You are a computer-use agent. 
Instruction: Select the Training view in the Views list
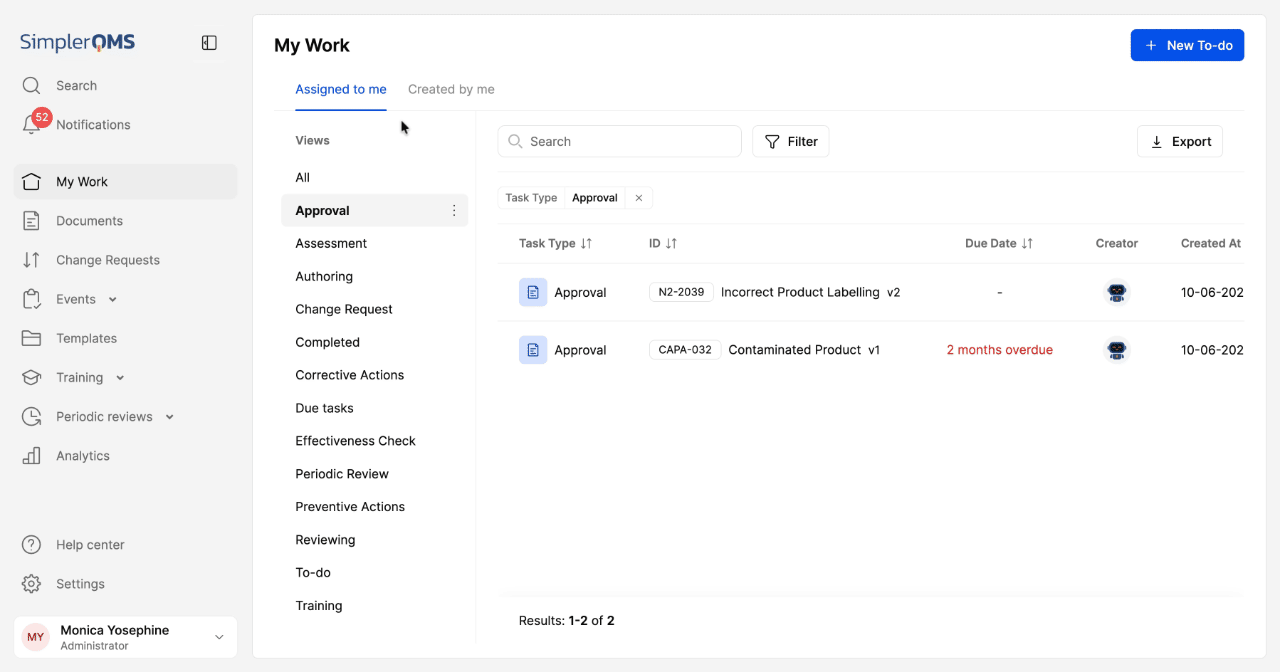(375, 606)
